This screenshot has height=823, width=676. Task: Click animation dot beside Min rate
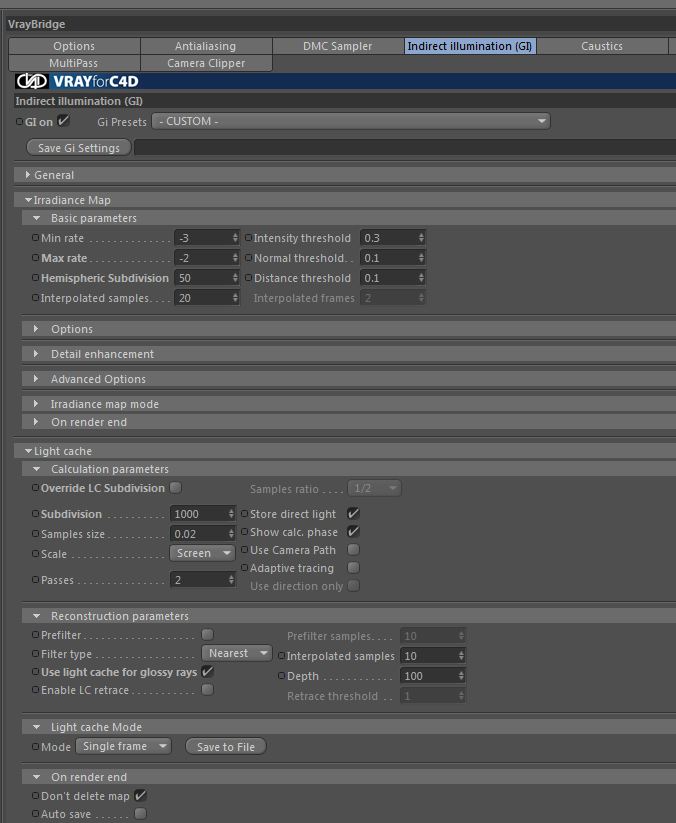click(x=36, y=238)
